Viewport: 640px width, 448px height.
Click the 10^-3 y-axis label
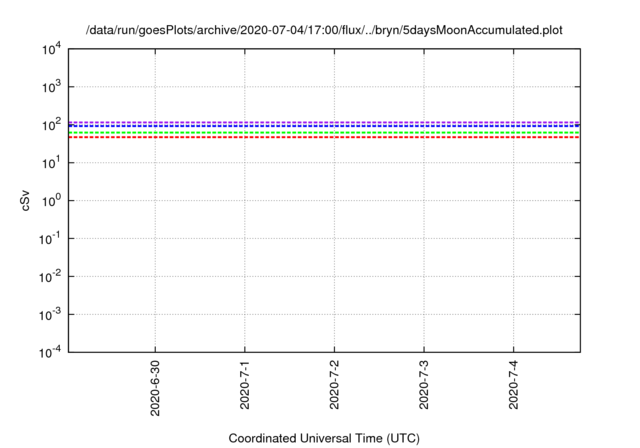[50, 315]
